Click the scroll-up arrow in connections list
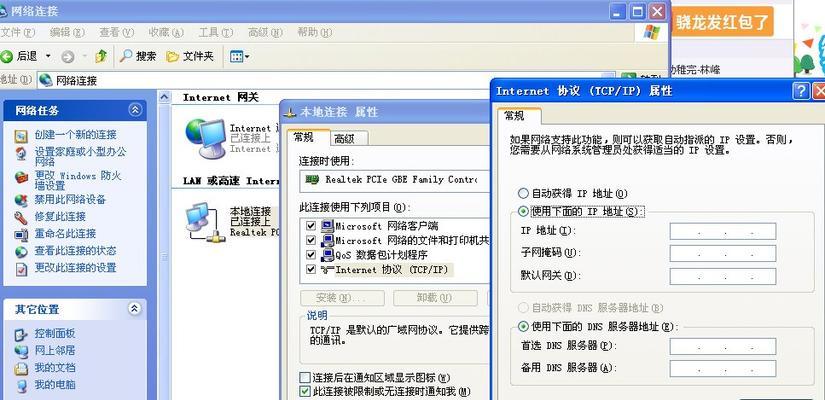Image resolution: width=825 pixels, height=400 pixels. pos(165,97)
